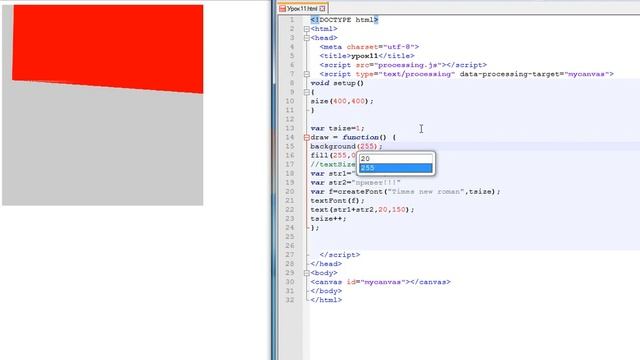
Task: Collapse the setup brace fold on line 9
Action: [x=307, y=92]
